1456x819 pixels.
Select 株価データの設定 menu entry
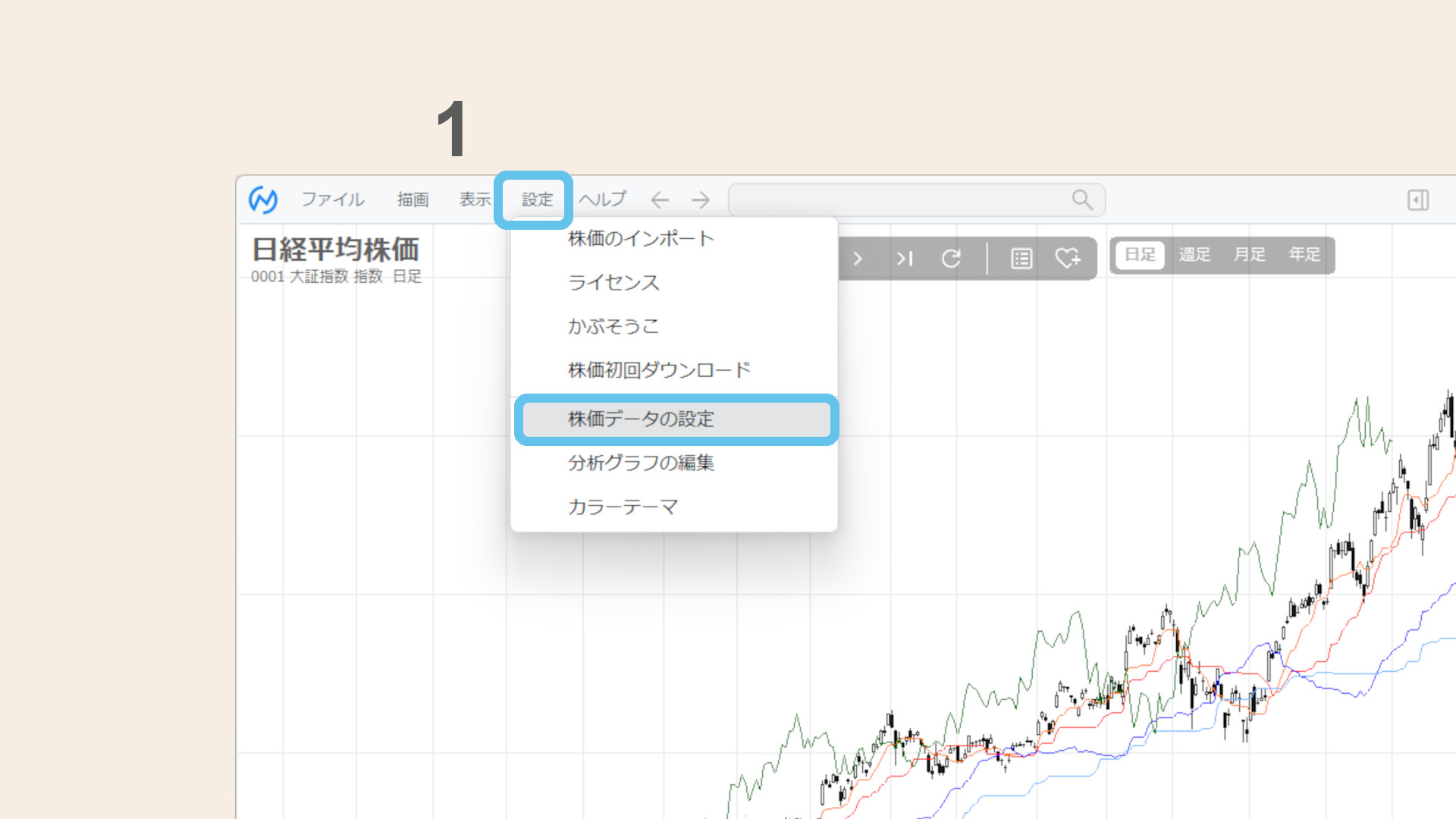[x=676, y=419]
